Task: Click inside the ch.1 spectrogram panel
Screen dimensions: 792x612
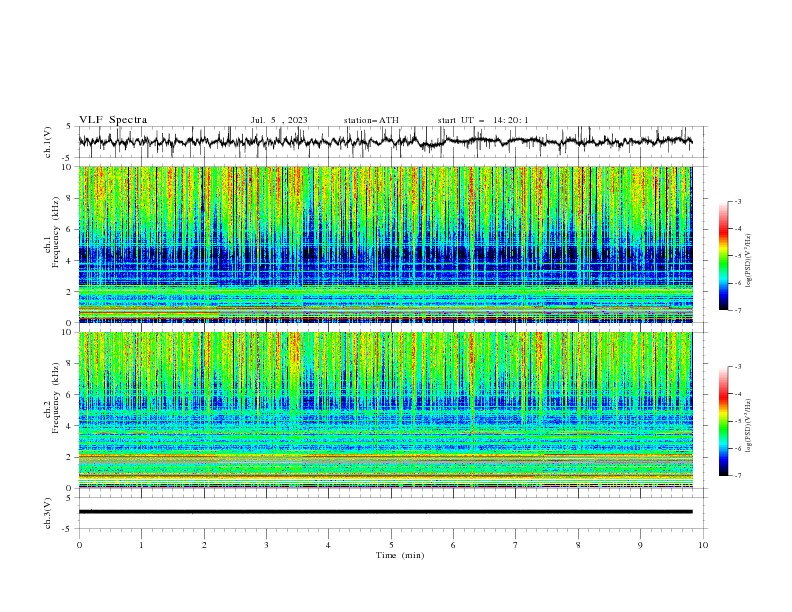Action: (385, 244)
